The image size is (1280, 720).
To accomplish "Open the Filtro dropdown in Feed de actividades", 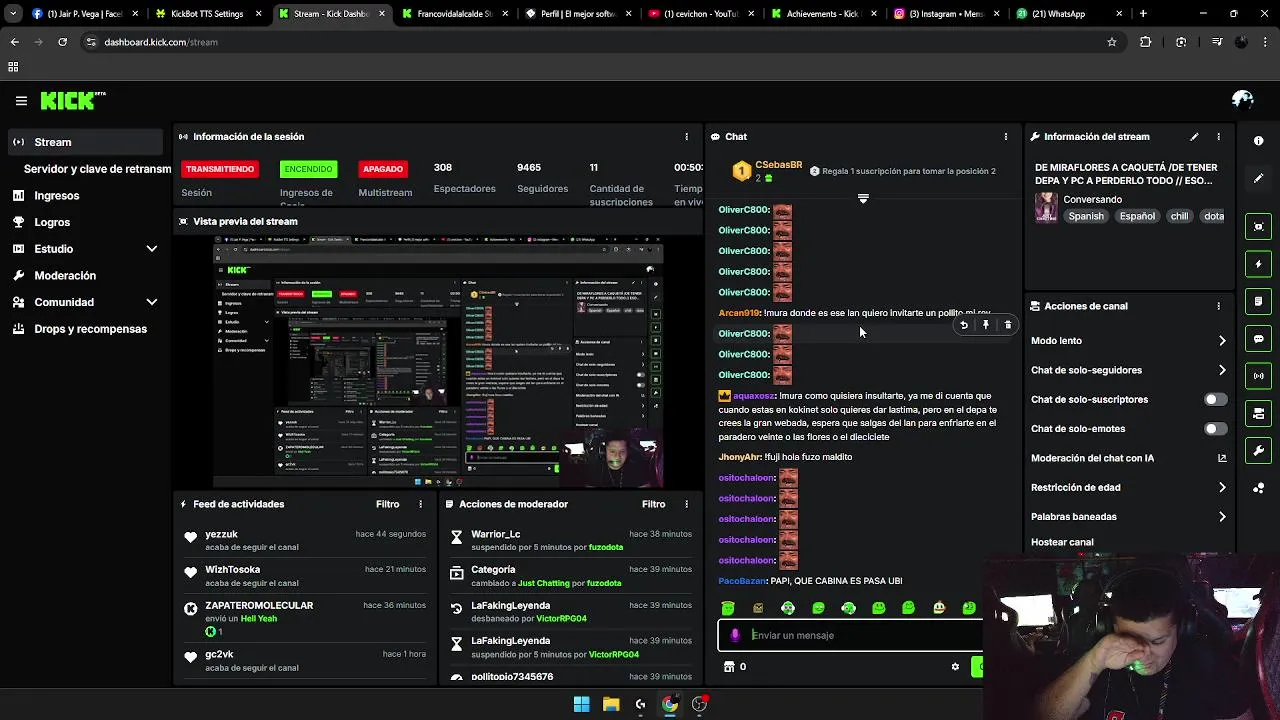I will point(387,504).
